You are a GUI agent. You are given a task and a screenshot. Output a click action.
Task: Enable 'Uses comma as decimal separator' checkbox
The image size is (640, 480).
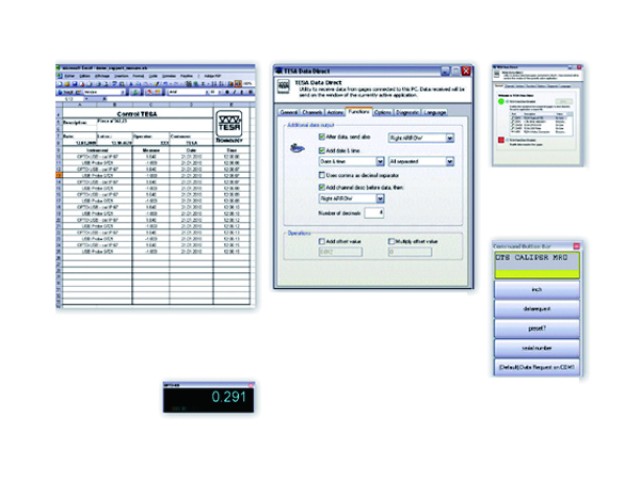pyautogui.click(x=322, y=175)
